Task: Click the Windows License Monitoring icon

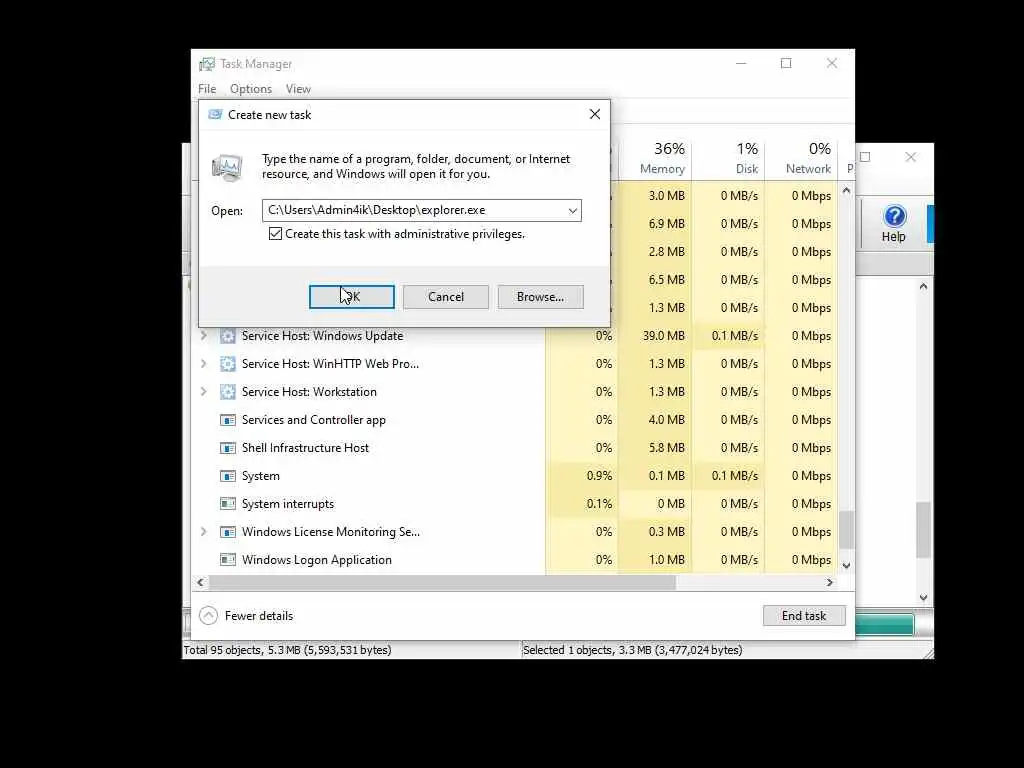Action: pyautogui.click(x=227, y=532)
